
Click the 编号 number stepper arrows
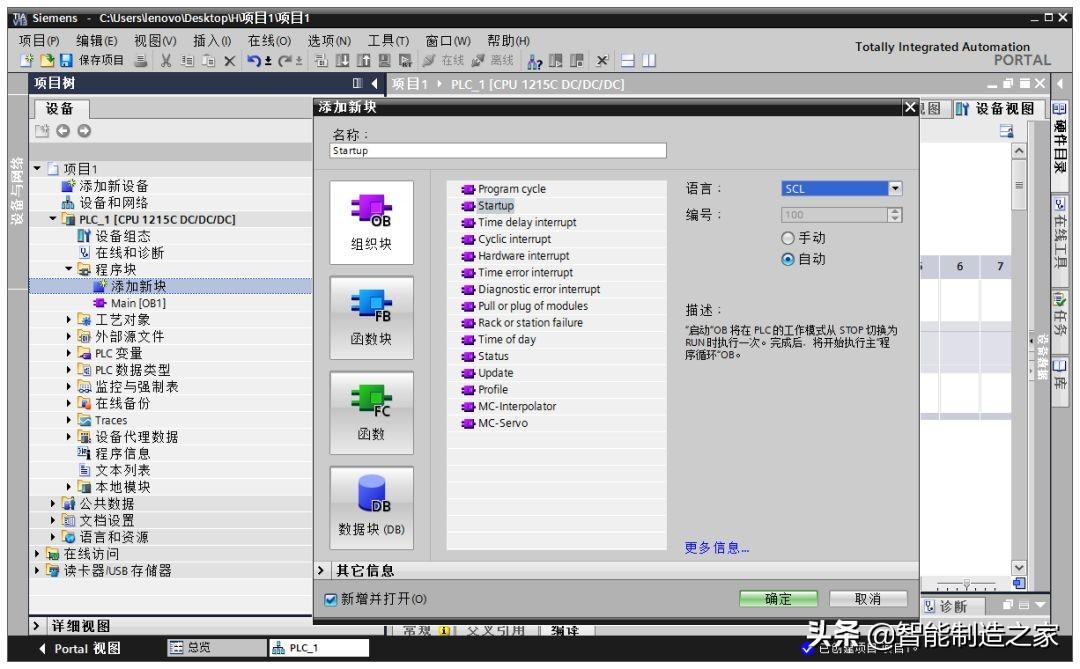[x=895, y=215]
